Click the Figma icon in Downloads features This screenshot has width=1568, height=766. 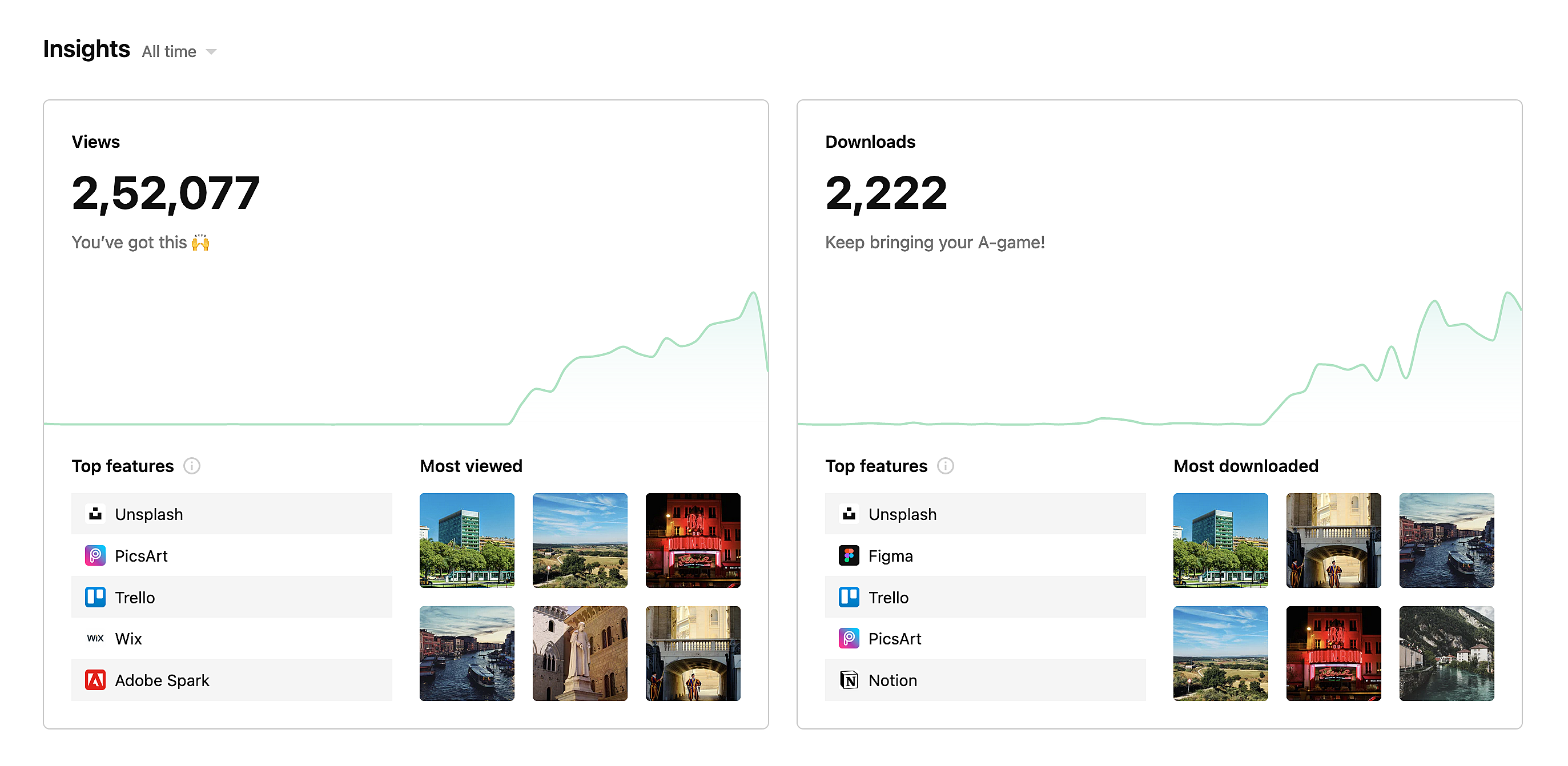click(x=849, y=555)
